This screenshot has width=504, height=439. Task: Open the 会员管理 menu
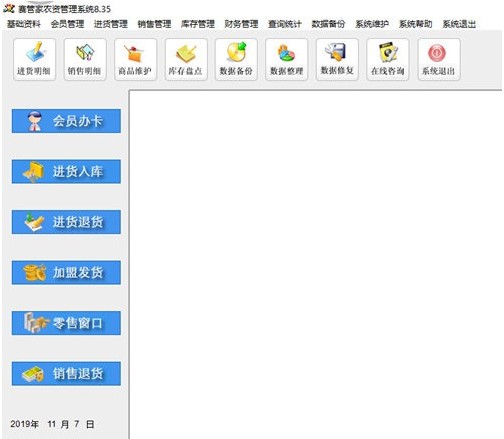pyautogui.click(x=67, y=24)
